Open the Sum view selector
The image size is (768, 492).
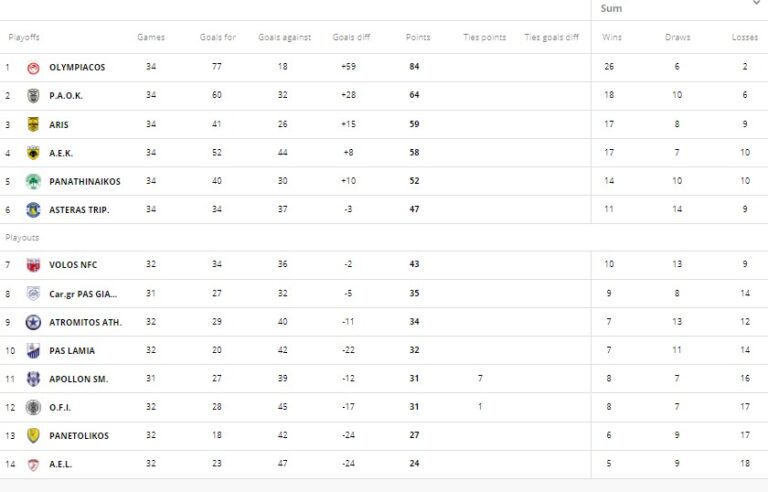(611, 8)
